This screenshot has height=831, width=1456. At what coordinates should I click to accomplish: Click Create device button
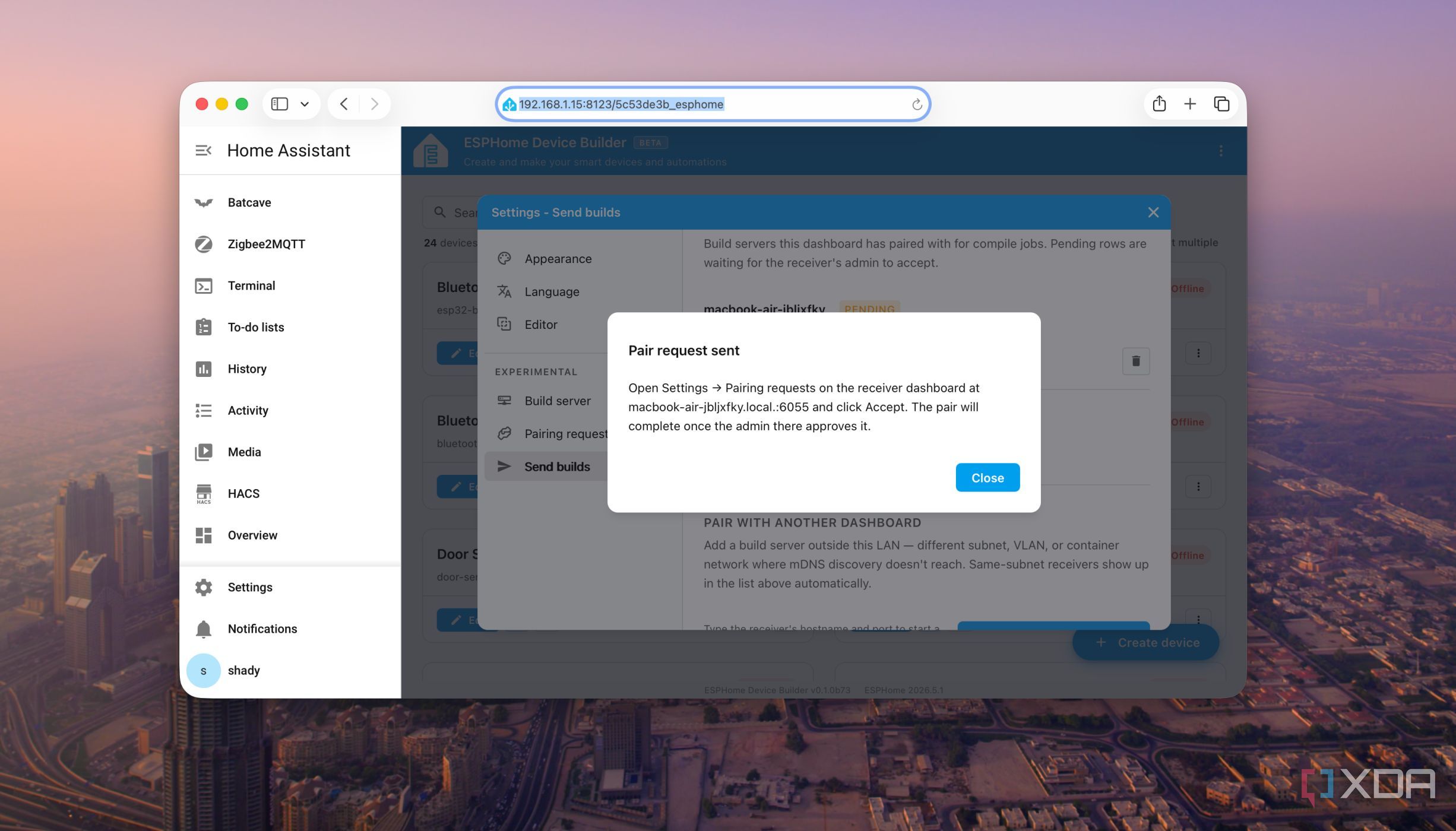point(1145,642)
